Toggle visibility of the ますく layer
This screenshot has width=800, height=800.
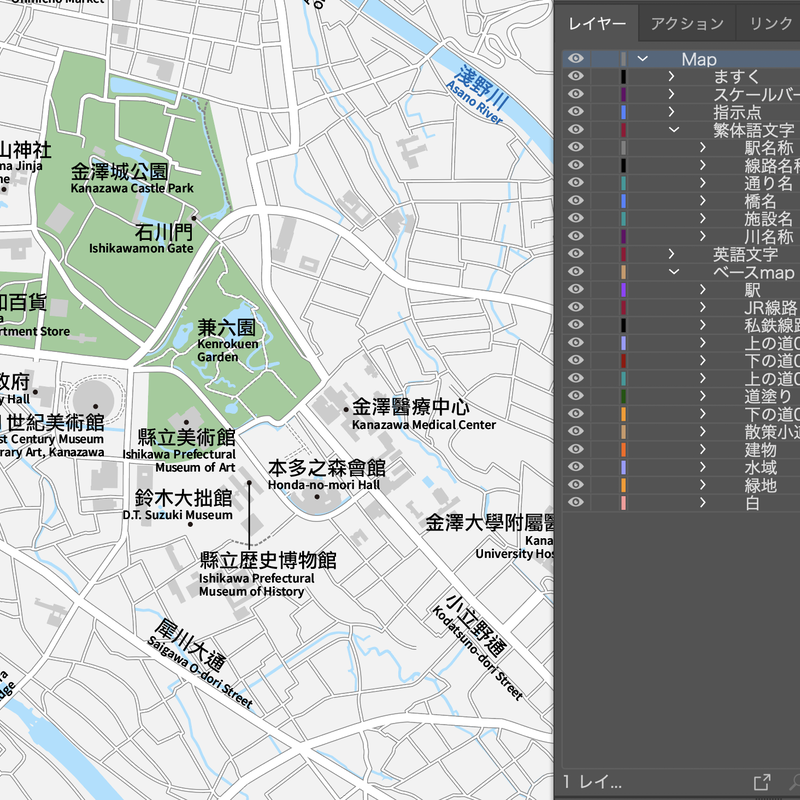click(x=575, y=77)
